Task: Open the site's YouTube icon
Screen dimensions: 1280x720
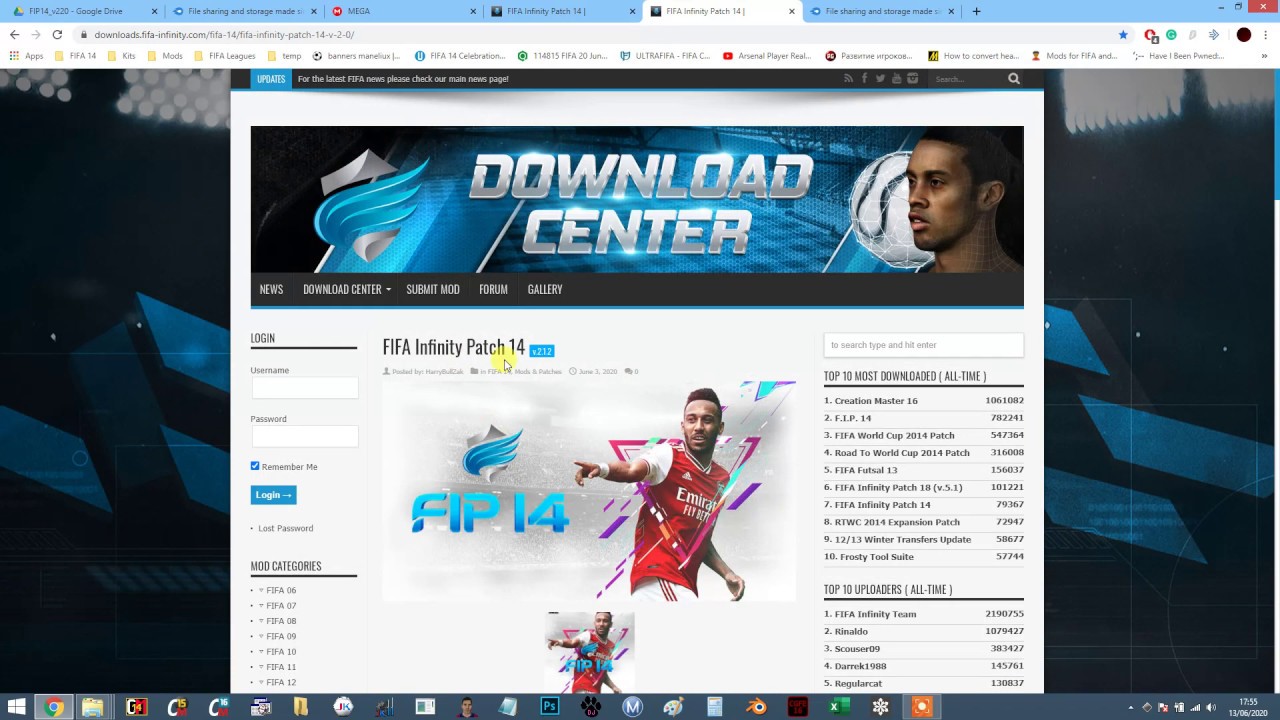Action: [x=896, y=78]
